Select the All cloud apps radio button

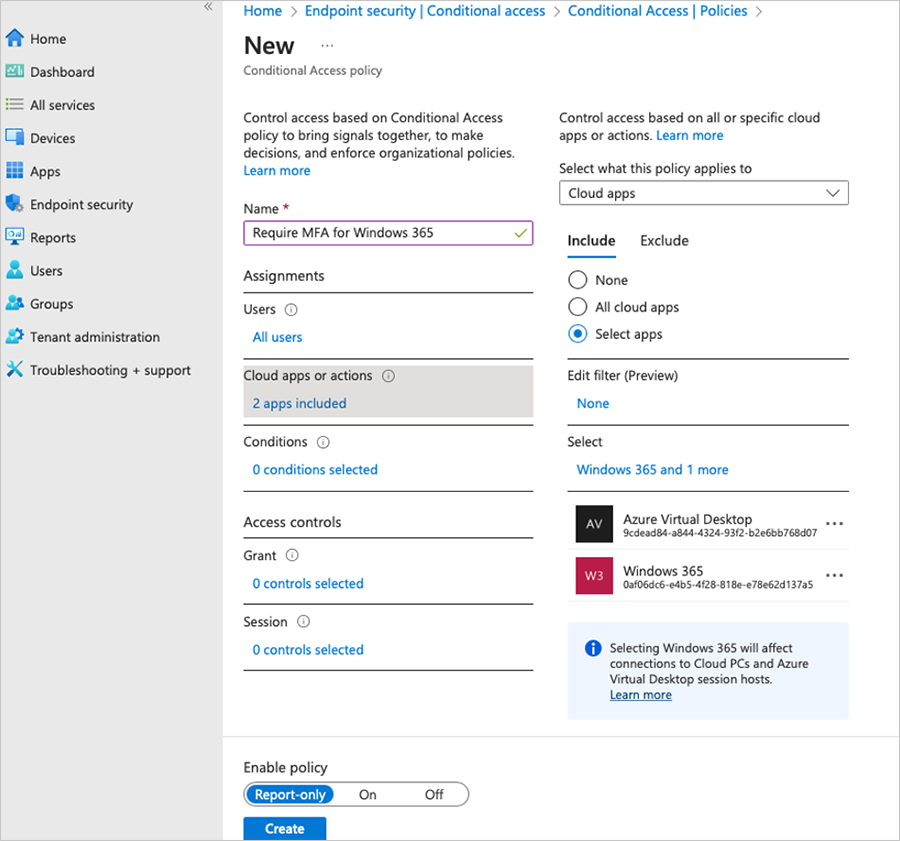[x=577, y=307]
